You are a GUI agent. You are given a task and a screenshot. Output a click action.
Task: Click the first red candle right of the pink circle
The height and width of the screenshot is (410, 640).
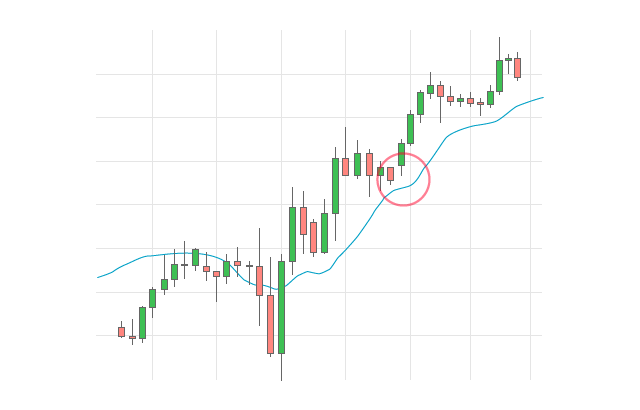tap(440, 90)
